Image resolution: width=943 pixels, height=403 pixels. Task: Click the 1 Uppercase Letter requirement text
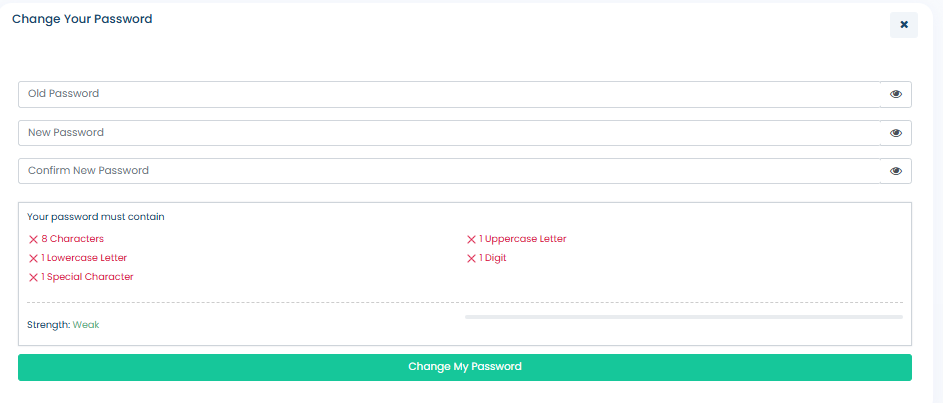click(522, 239)
